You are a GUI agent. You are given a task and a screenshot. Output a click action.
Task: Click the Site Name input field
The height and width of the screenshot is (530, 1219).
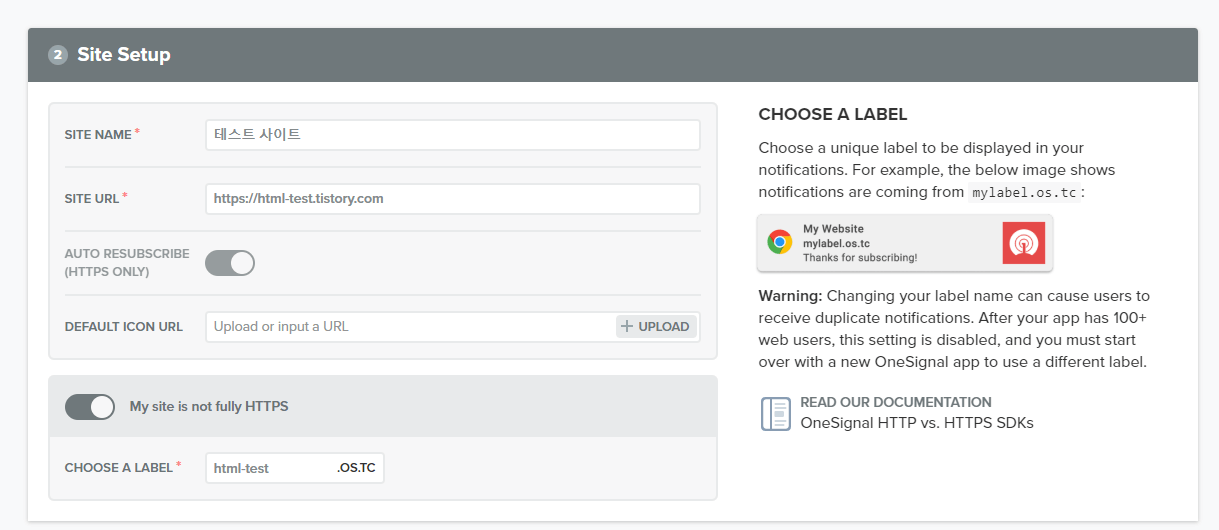(452, 135)
